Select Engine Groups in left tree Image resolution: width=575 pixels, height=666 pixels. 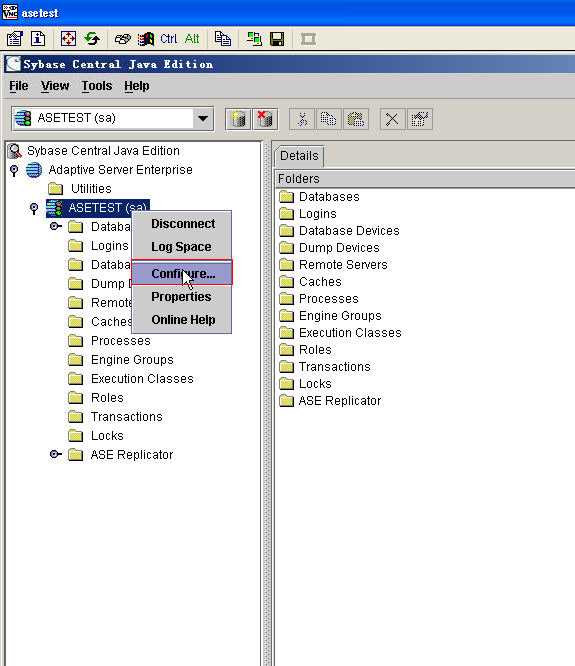coord(132,360)
